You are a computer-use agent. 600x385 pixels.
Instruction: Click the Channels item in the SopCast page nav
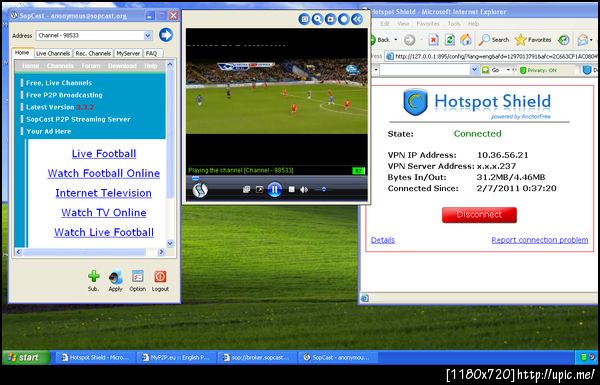coord(60,66)
